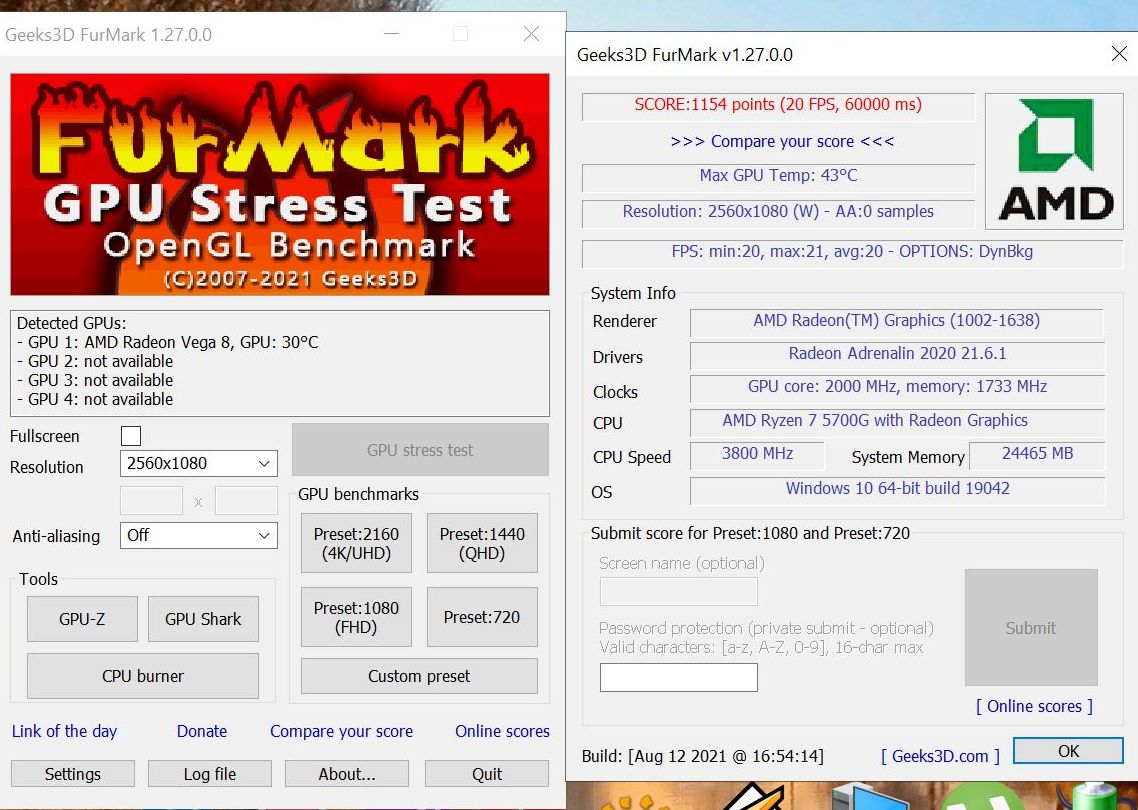The width and height of the screenshot is (1138, 810).
Task: Click >>> Compare your score <<< in results dialog
Action: pyautogui.click(x=782, y=141)
